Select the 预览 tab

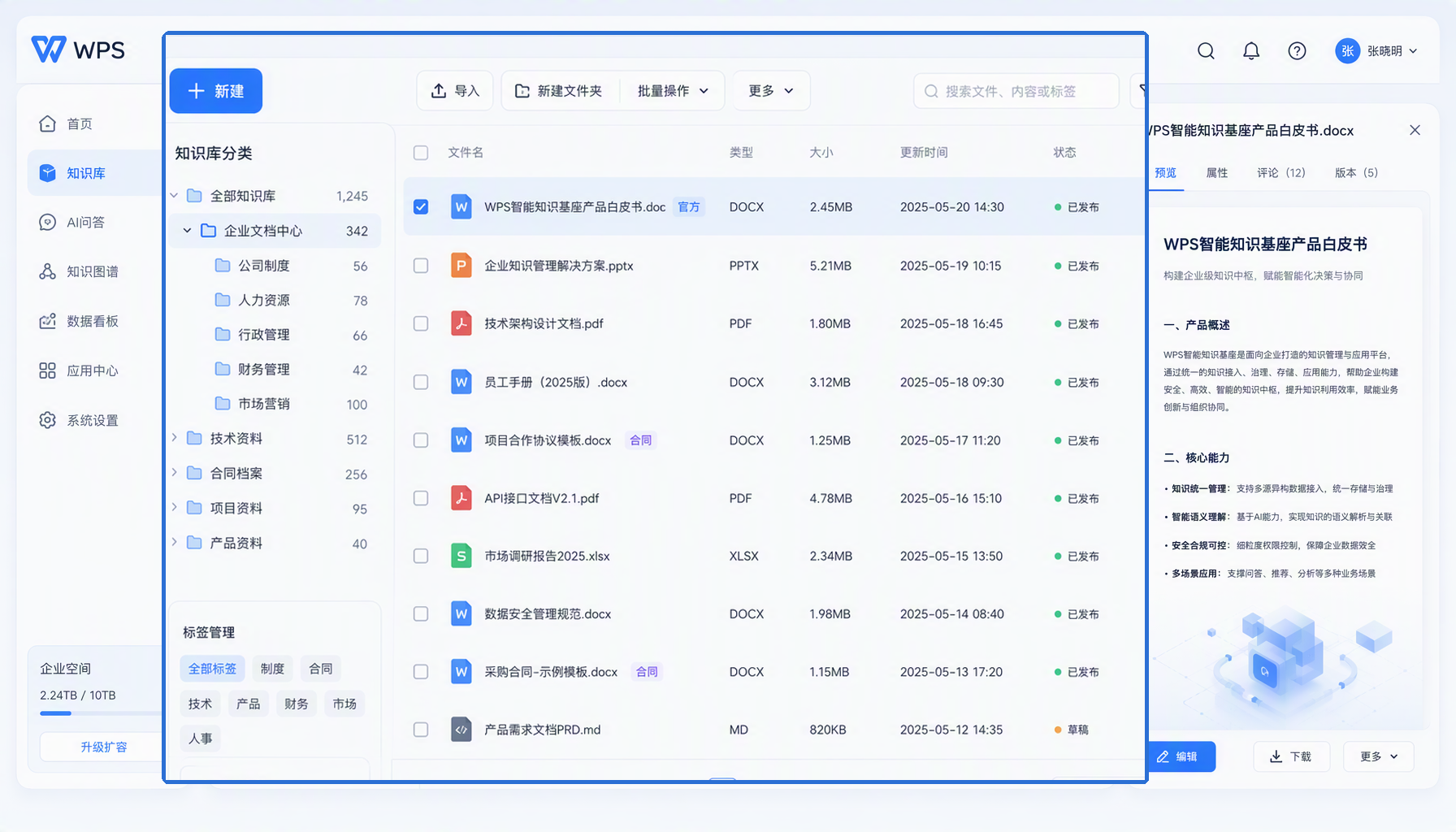click(x=1165, y=173)
